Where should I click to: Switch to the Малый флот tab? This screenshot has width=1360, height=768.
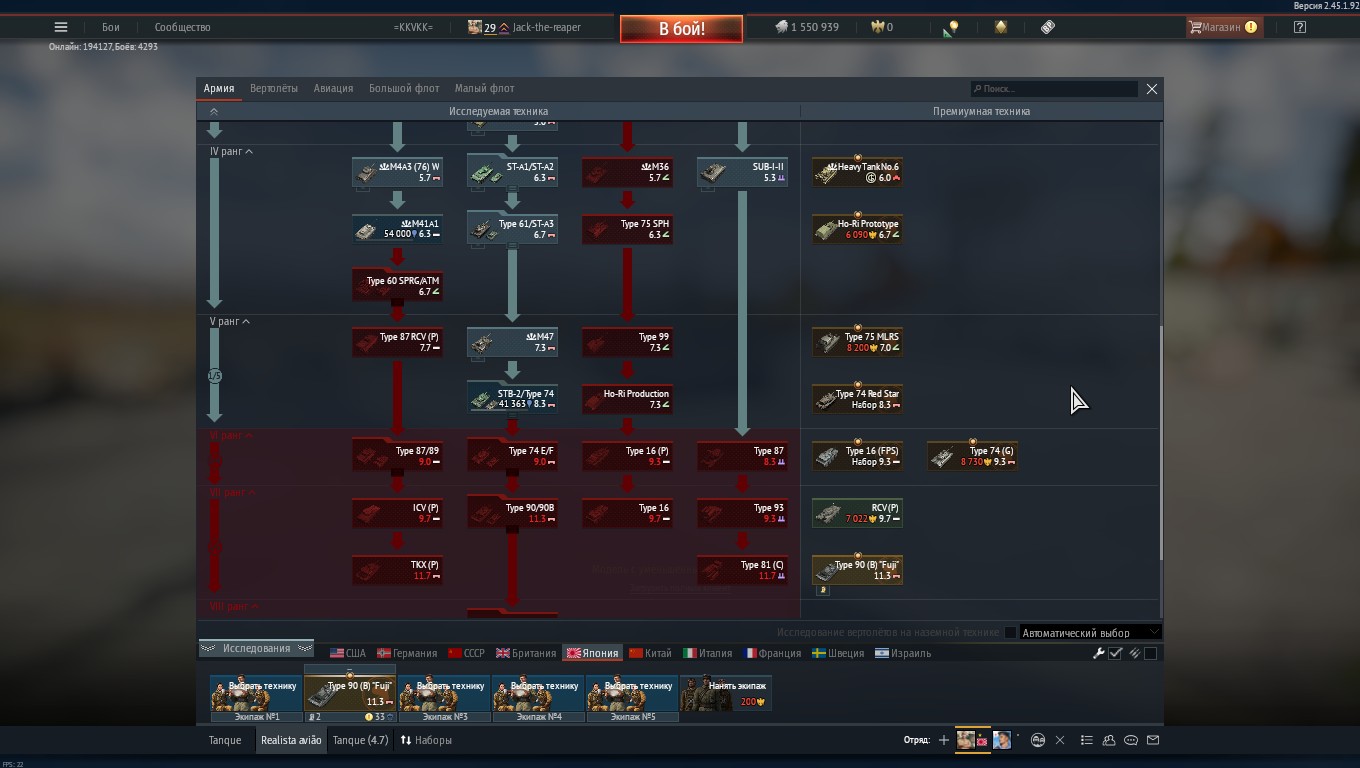(484, 88)
